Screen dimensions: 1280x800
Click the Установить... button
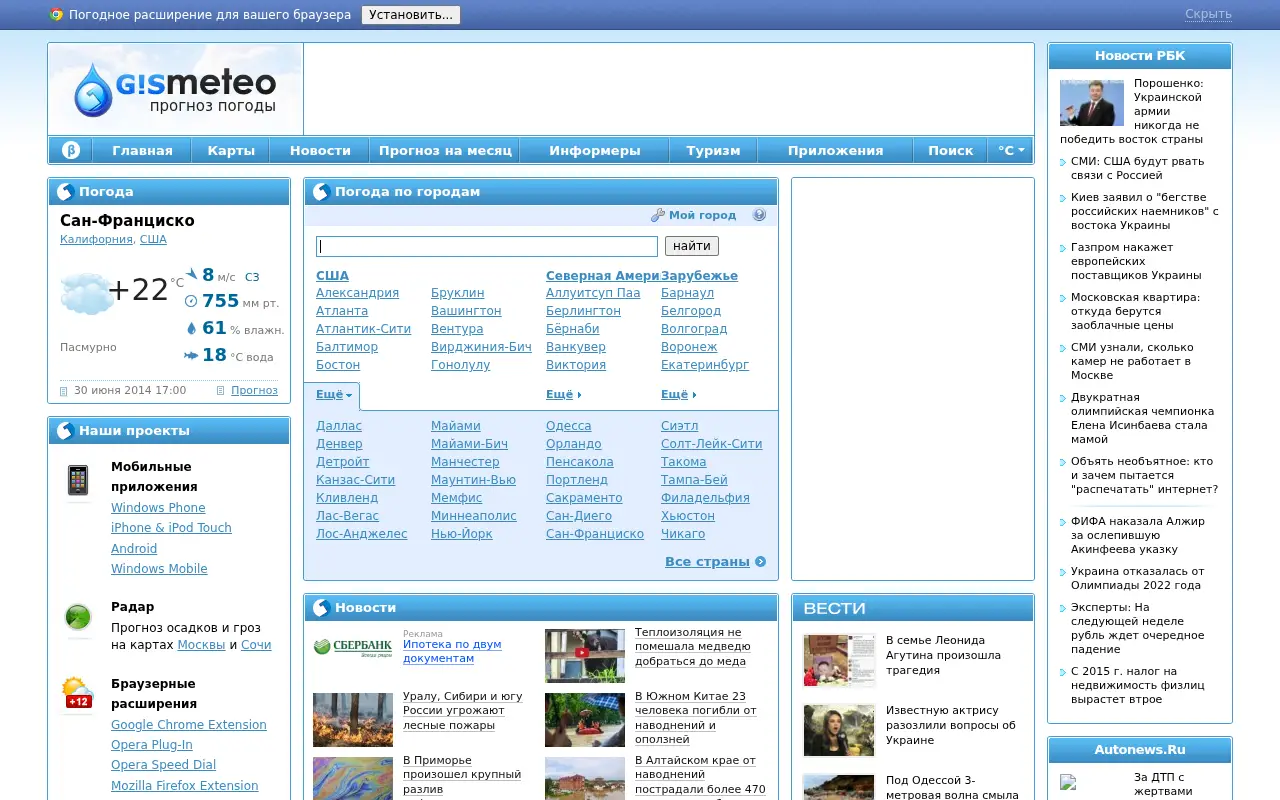pyautogui.click(x=411, y=15)
